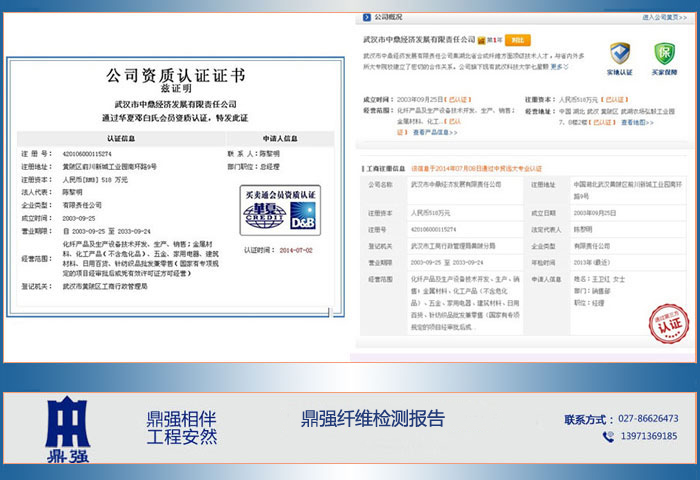This screenshot has height=480, width=700.
Task: Select the 工商注册信息 section header
Action: coord(386,170)
